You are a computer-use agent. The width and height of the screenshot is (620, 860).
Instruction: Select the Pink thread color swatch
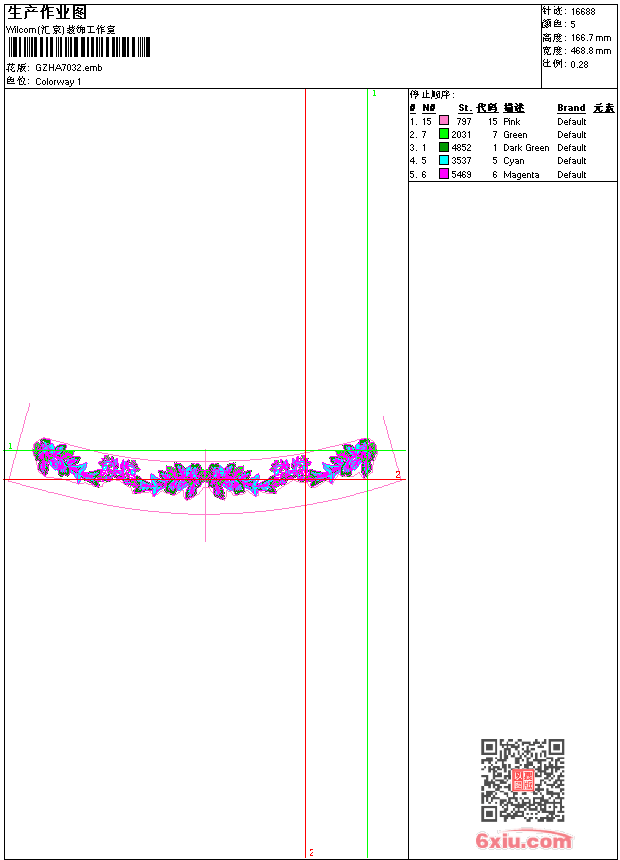444,121
